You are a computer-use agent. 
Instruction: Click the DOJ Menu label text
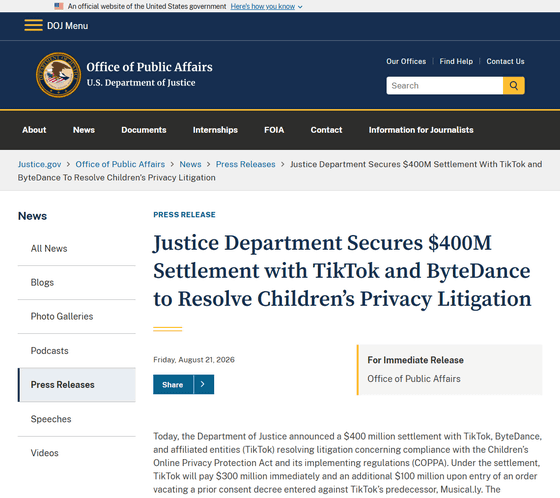[68, 26]
